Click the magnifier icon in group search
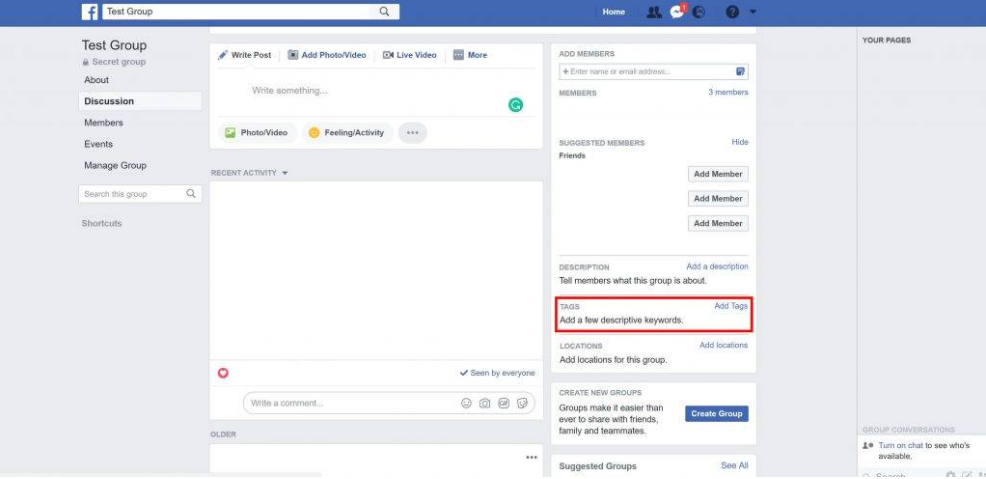 (191, 194)
